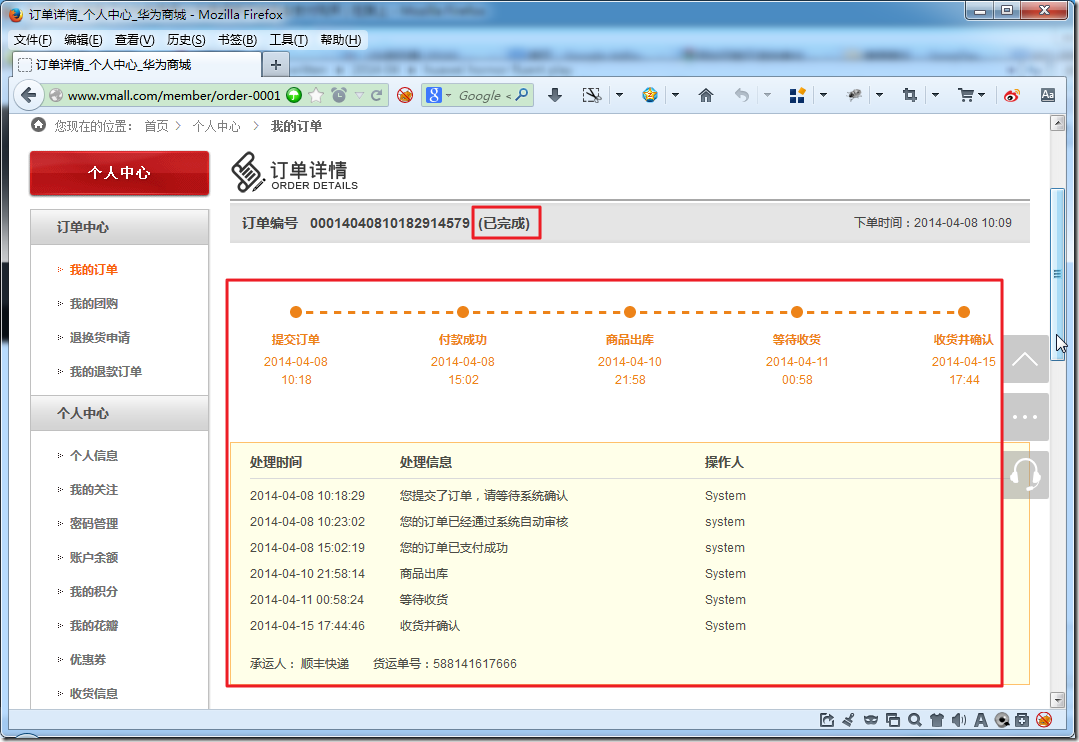Screen dimensions: 1079x742
Task: Open the 查看(V) menu
Action: (x=134, y=40)
